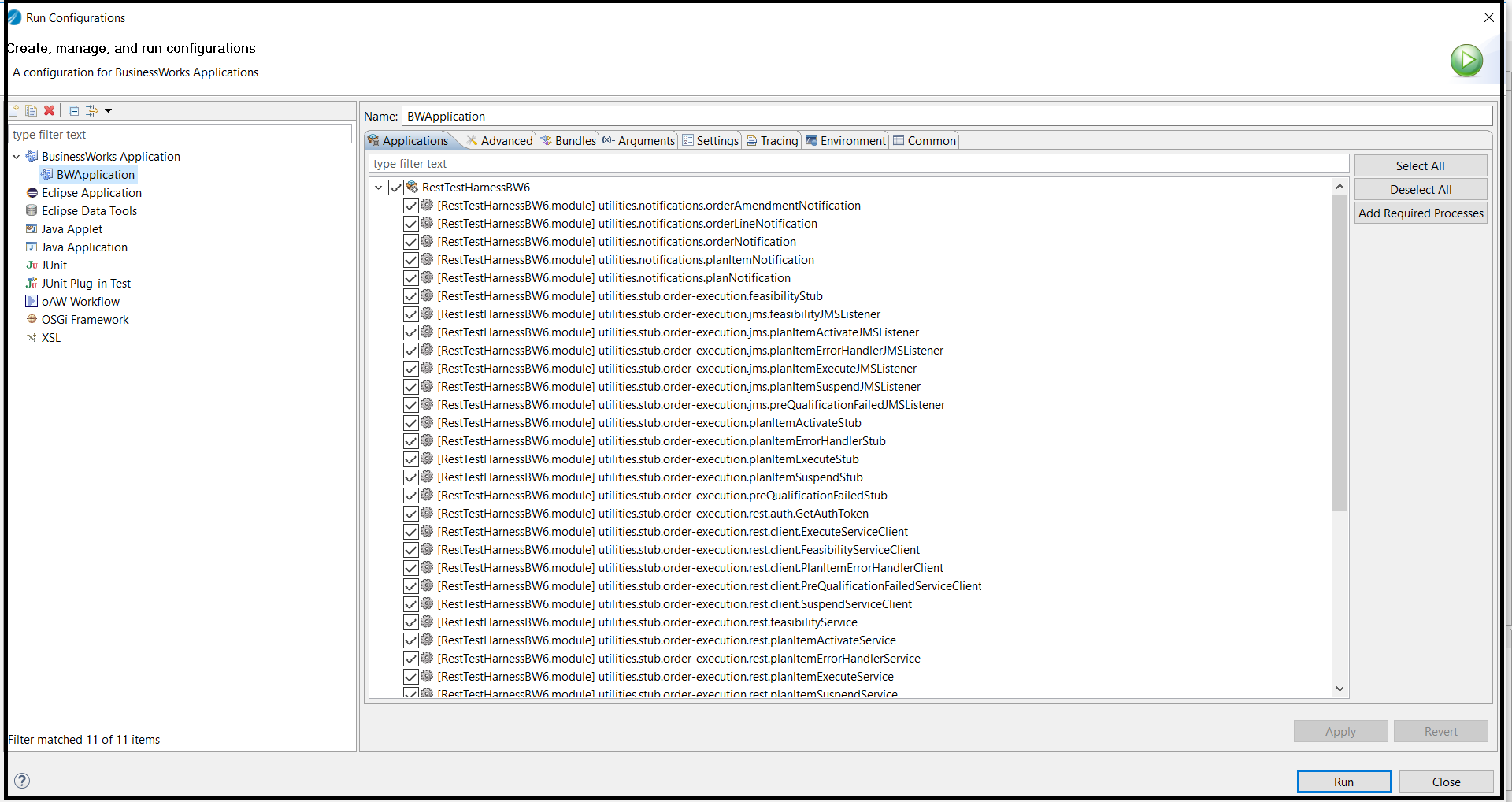Uncheck the planItemNotification process checkbox
This screenshot has width=1512, height=802.
coord(410,260)
